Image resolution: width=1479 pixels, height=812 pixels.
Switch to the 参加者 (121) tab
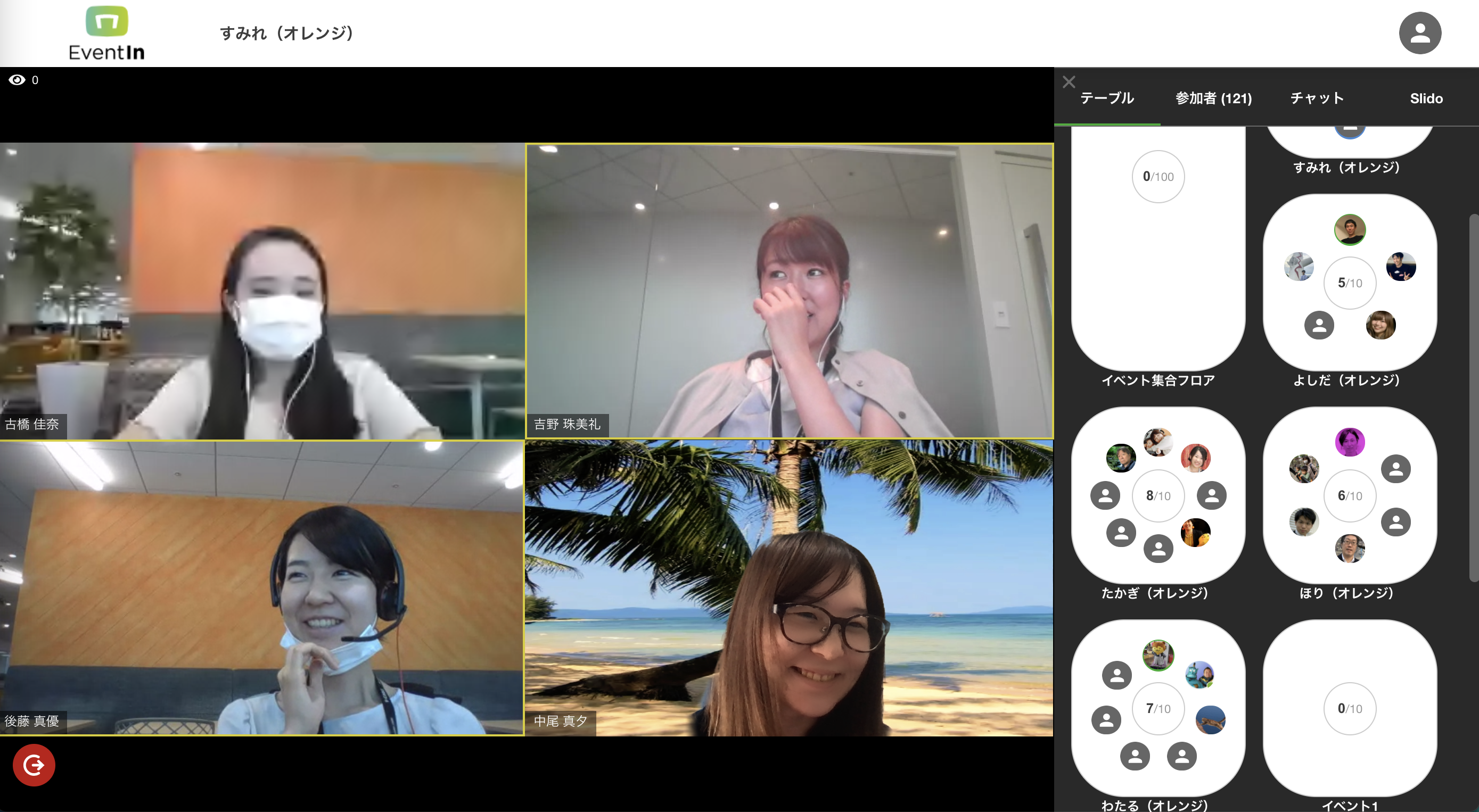point(1213,98)
